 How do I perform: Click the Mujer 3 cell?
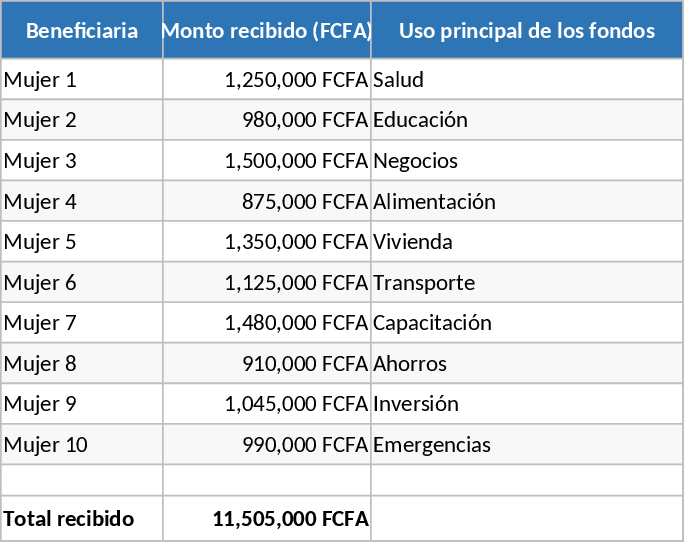[82, 161]
